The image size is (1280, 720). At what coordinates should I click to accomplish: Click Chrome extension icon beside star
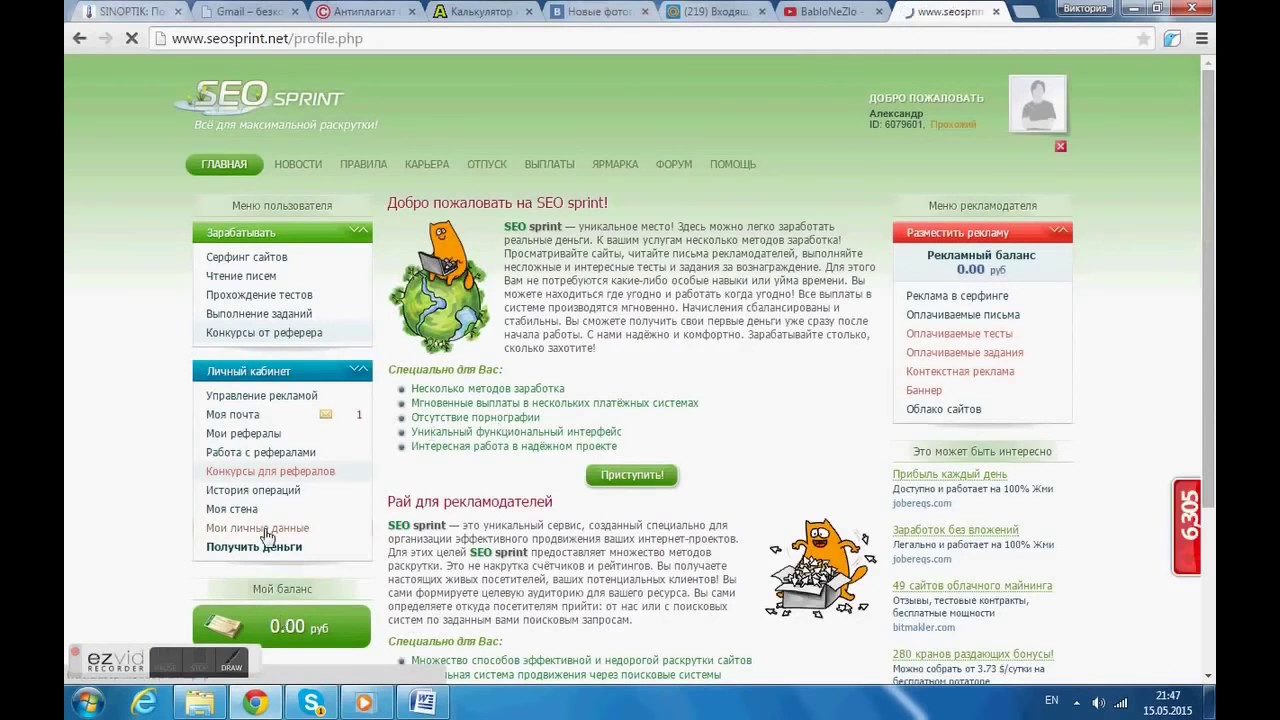(1172, 38)
